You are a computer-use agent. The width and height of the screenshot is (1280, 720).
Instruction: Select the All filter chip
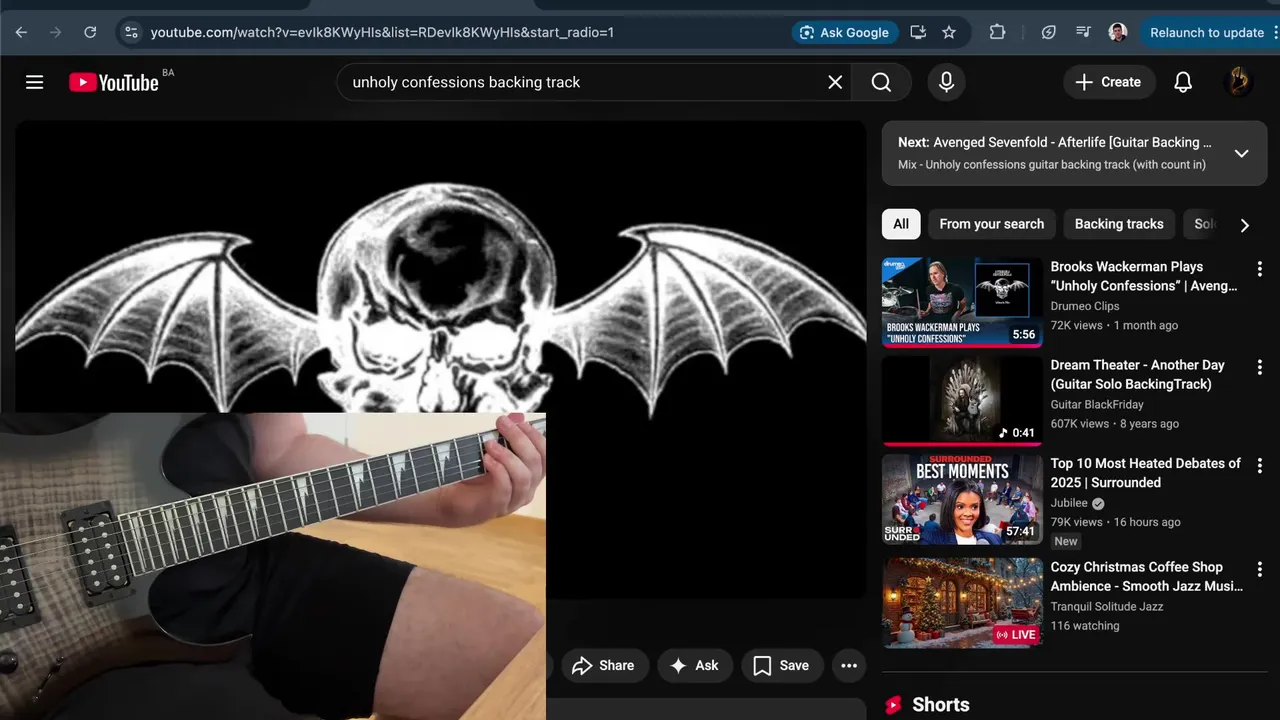[901, 224]
